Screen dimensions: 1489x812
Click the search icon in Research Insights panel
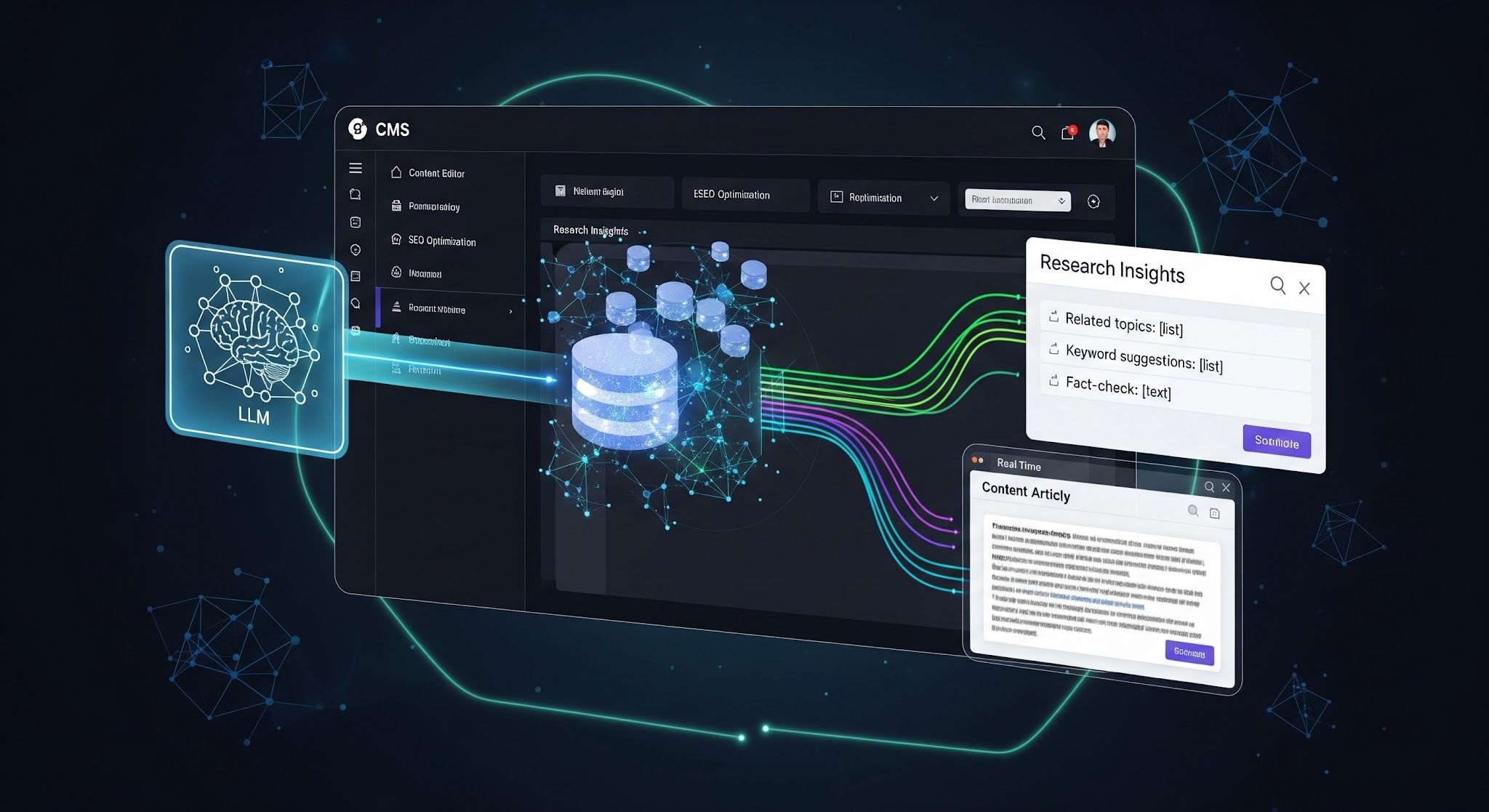(1277, 285)
